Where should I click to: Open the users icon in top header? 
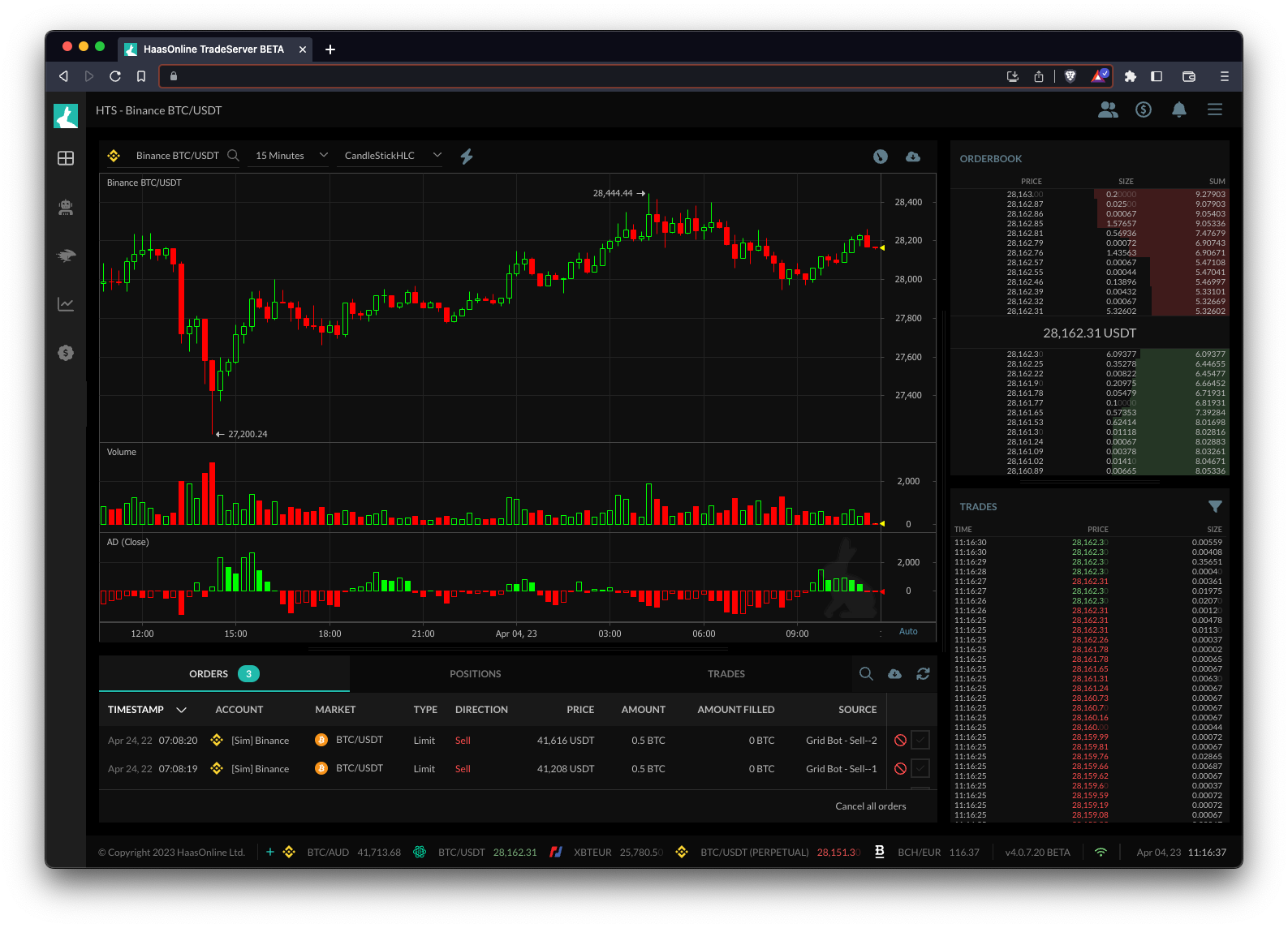click(1108, 110)
